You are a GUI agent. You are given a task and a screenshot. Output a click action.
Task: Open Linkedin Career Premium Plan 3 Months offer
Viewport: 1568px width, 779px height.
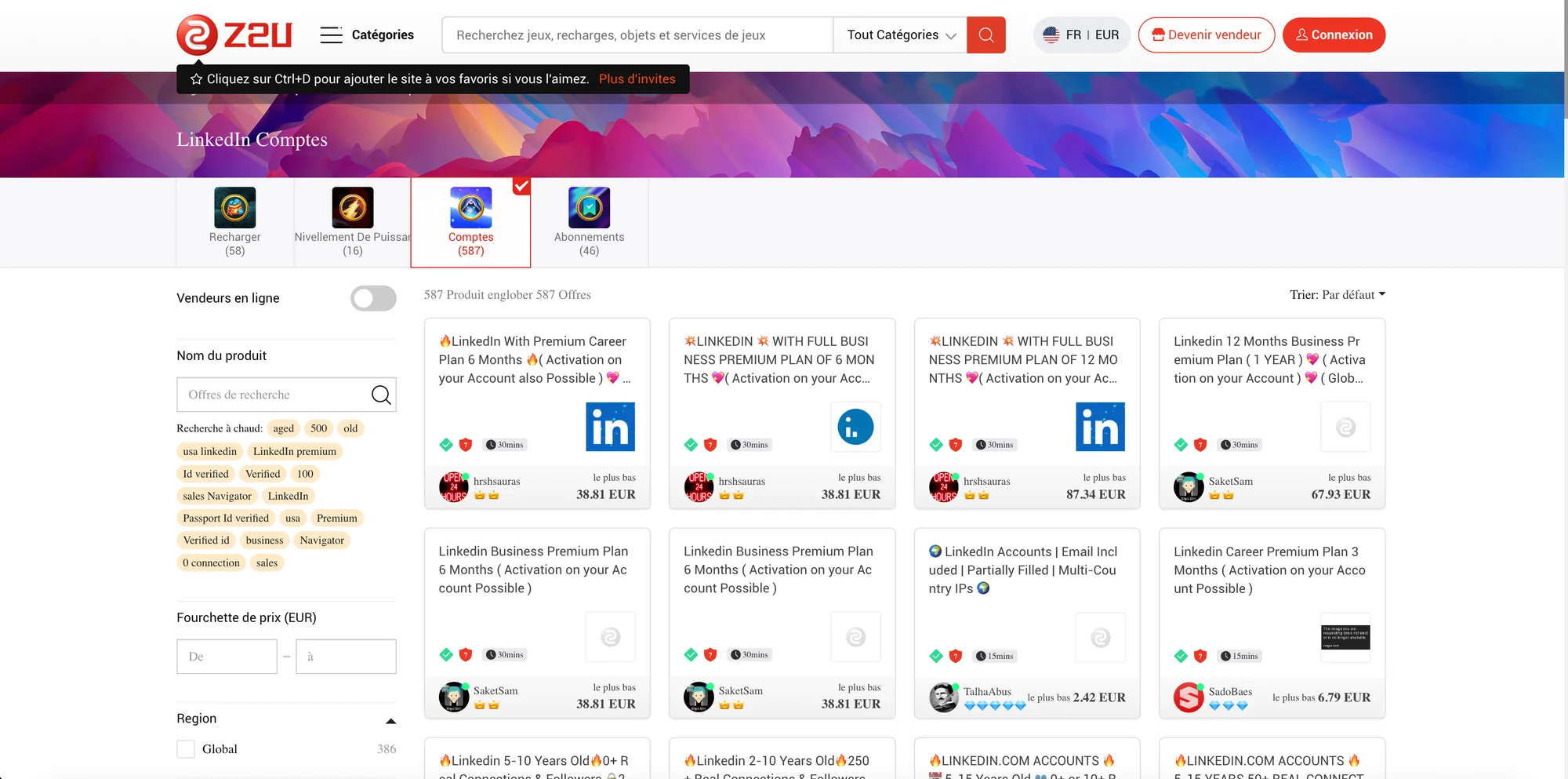tap(1270, 570)
